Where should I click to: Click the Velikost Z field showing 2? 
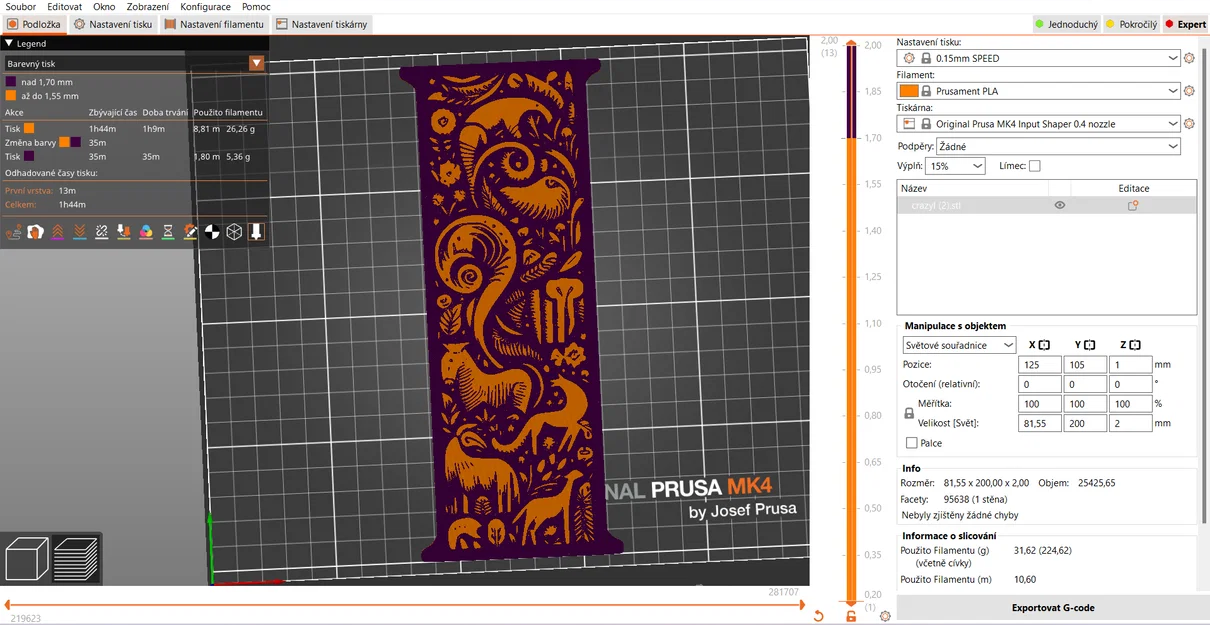pyautogui.click(x=1130, y=423)
